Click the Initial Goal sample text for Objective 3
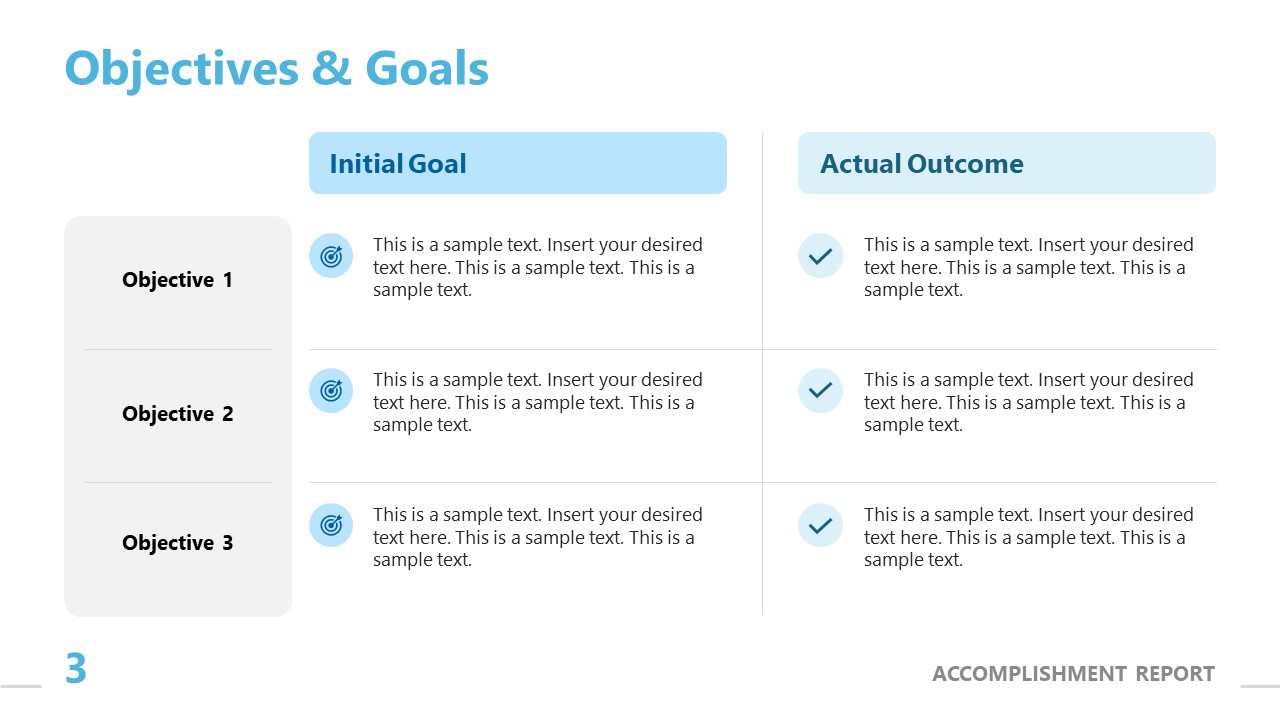The image size is (1280, 720). click(537, 537)
